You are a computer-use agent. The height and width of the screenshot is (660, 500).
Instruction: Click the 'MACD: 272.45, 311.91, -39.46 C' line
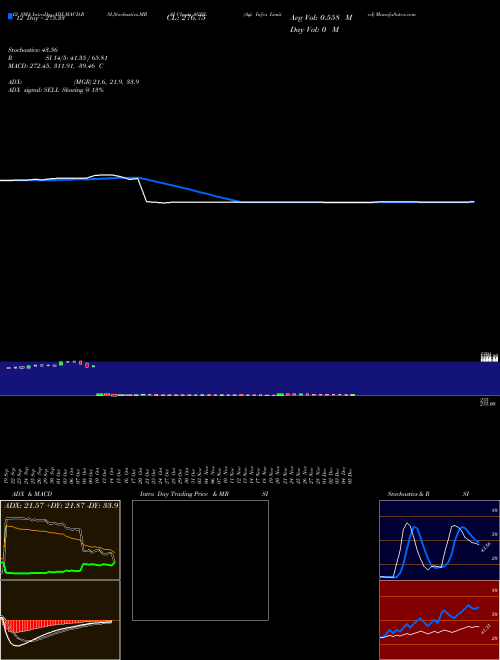(56, 66)
